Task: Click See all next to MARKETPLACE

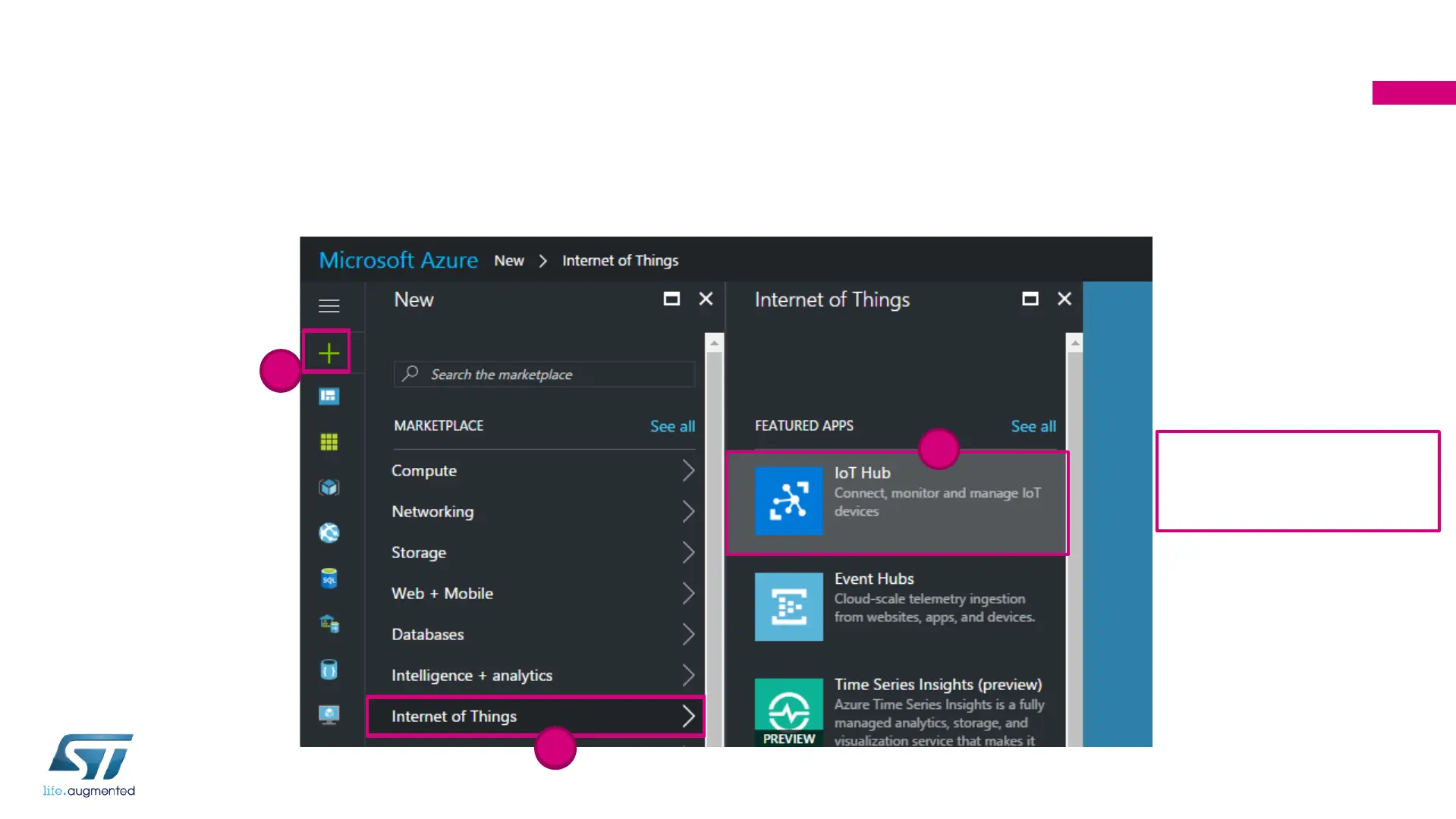Action: pos(672,426)
